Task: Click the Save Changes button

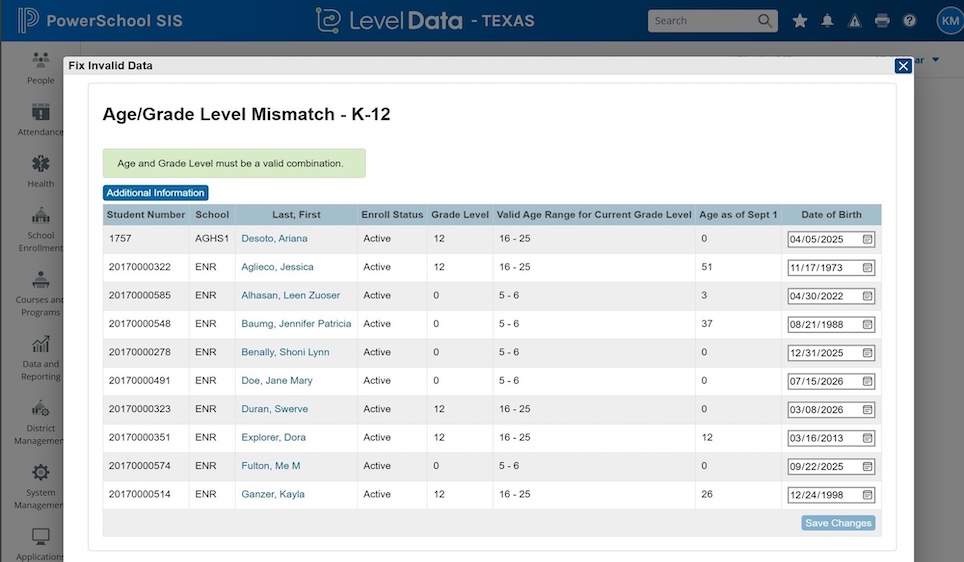Action: coord(838,523)
